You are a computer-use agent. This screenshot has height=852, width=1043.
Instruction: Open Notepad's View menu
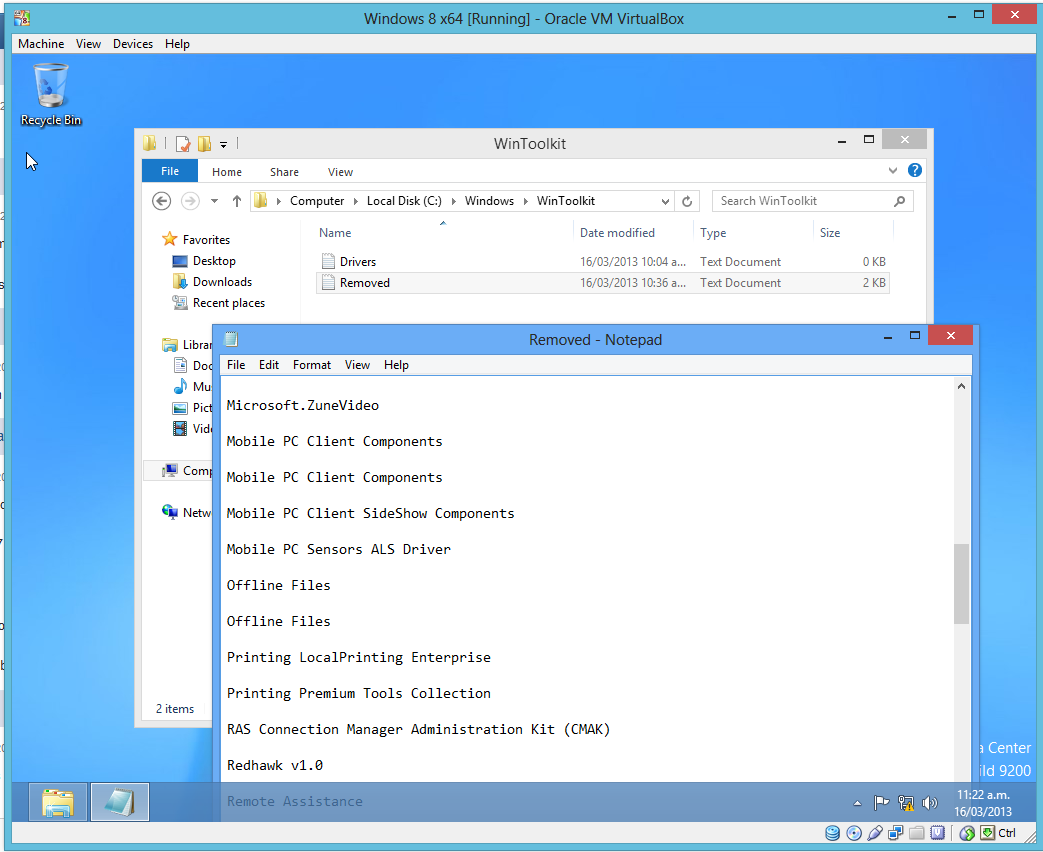357,364
